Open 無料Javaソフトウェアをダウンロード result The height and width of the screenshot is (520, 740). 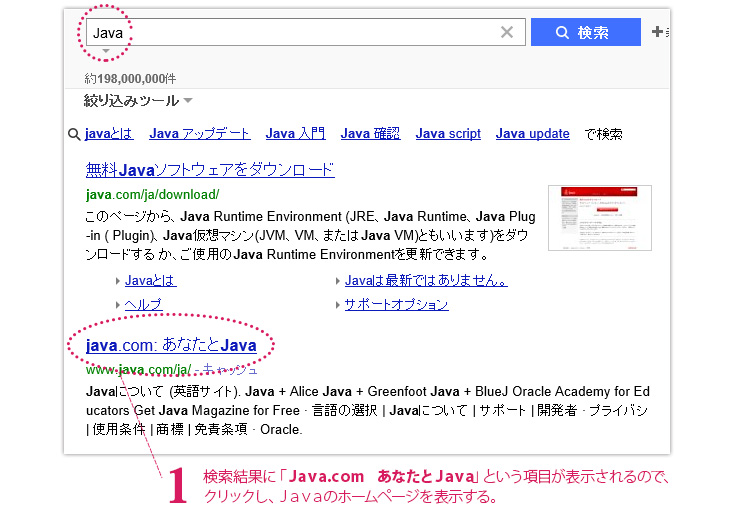tap(210, 170)
